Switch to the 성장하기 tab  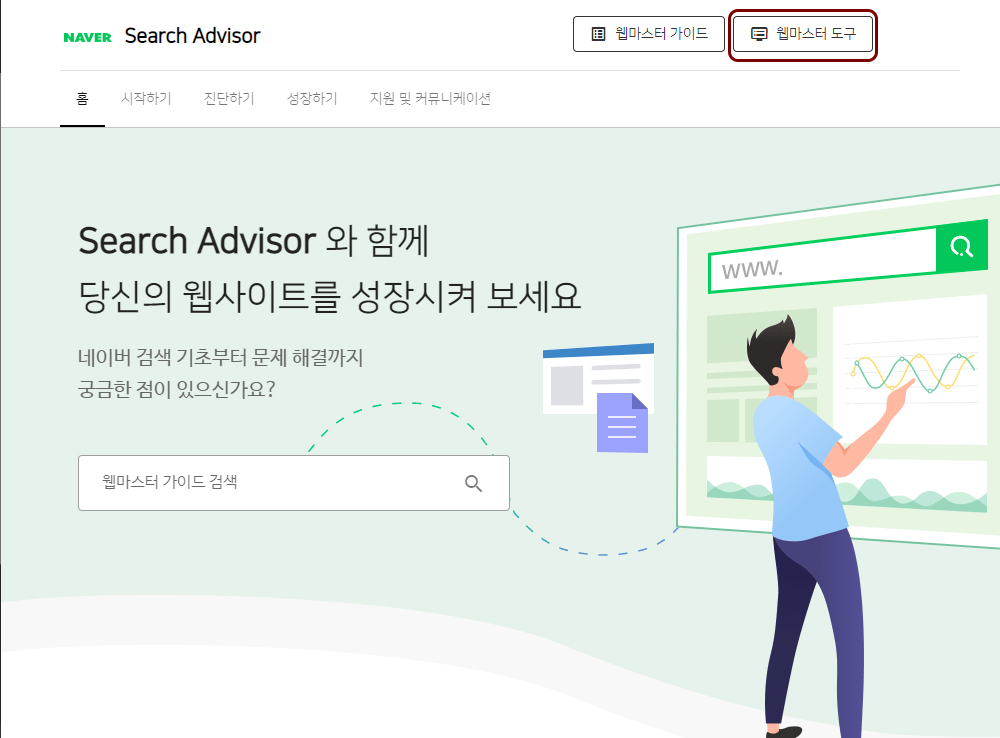tap(312, 98)
